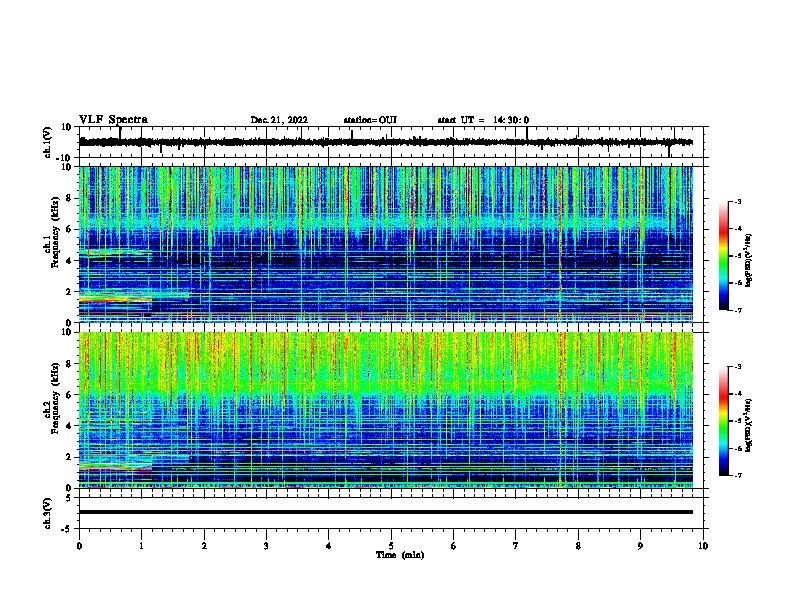Image resolution: width=792 pixels, height=612 pixels.
Task: Click the "station=OUI" header text
Action: coord(370,120)
